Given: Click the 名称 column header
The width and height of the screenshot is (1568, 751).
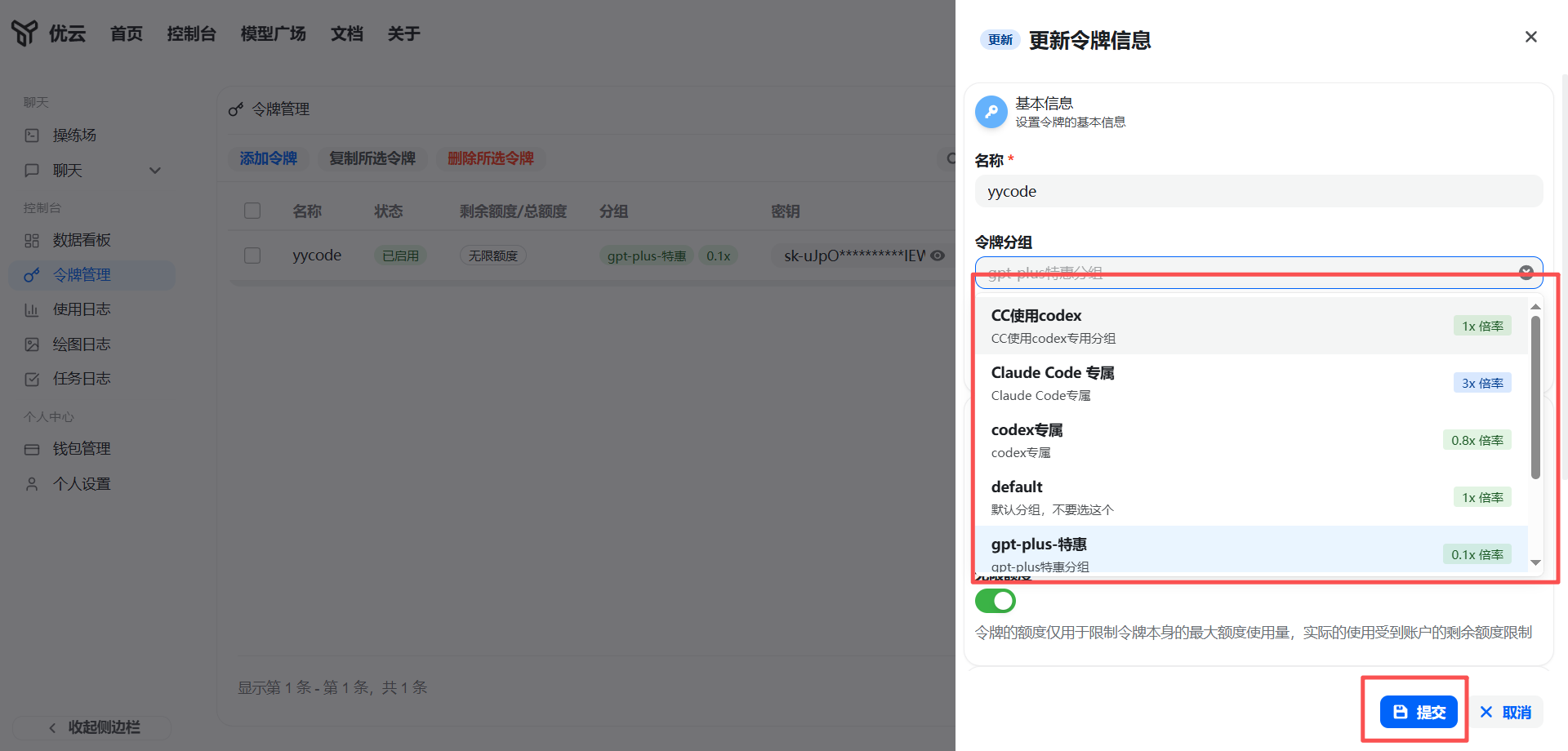Looking at the screenshot, I should tap(307, 211).
